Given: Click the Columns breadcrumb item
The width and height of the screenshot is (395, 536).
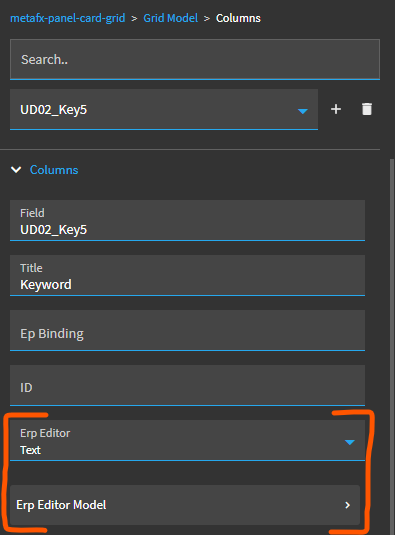Looking at the screenshot, I should coord(238,18).
